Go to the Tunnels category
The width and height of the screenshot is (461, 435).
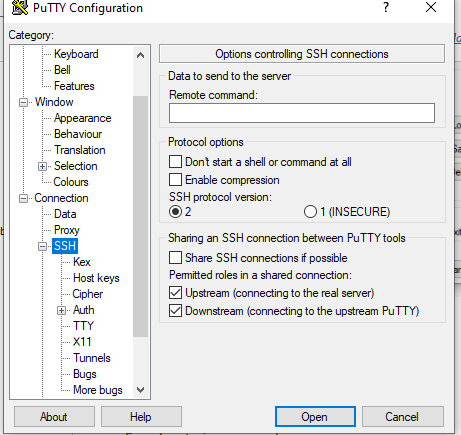coord(92,358)
